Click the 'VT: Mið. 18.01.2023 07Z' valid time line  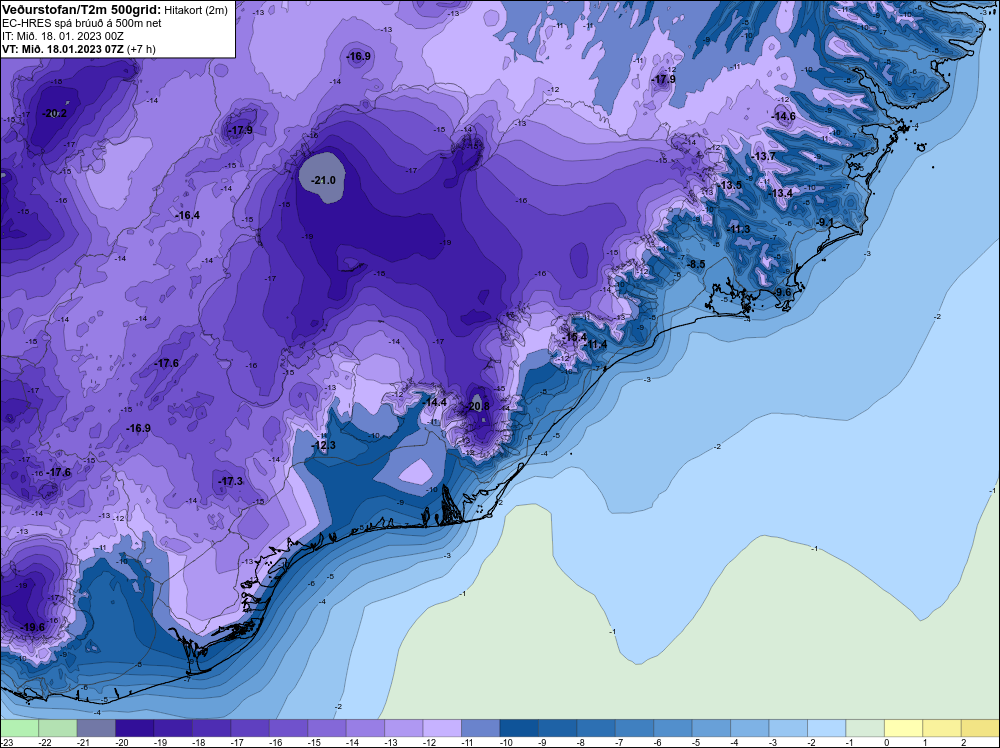pyautogui.click(x=78, y=48)
